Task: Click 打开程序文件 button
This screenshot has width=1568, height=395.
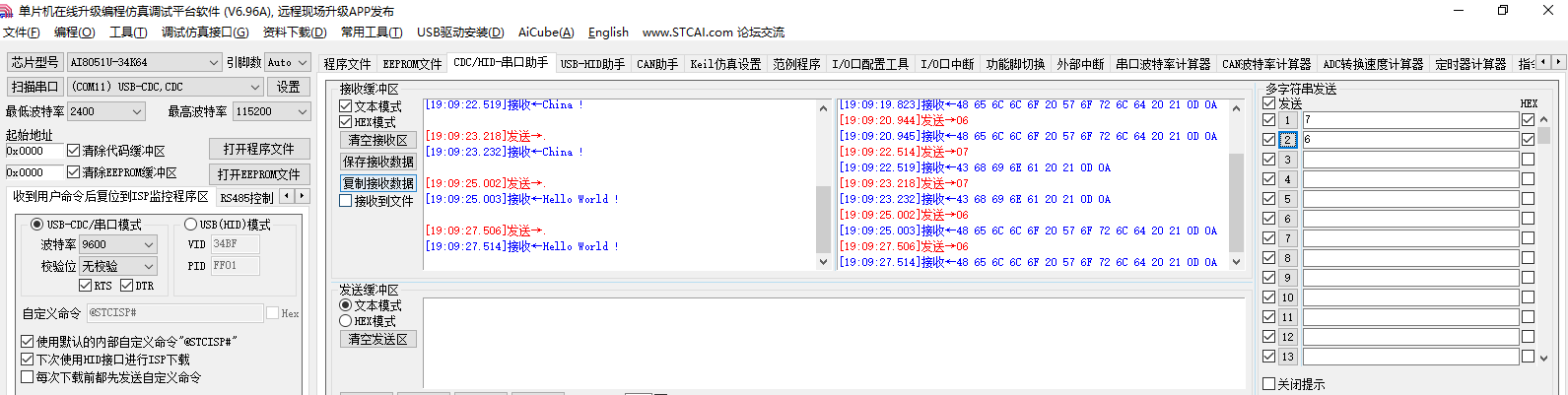Action: tap(259, 149)
